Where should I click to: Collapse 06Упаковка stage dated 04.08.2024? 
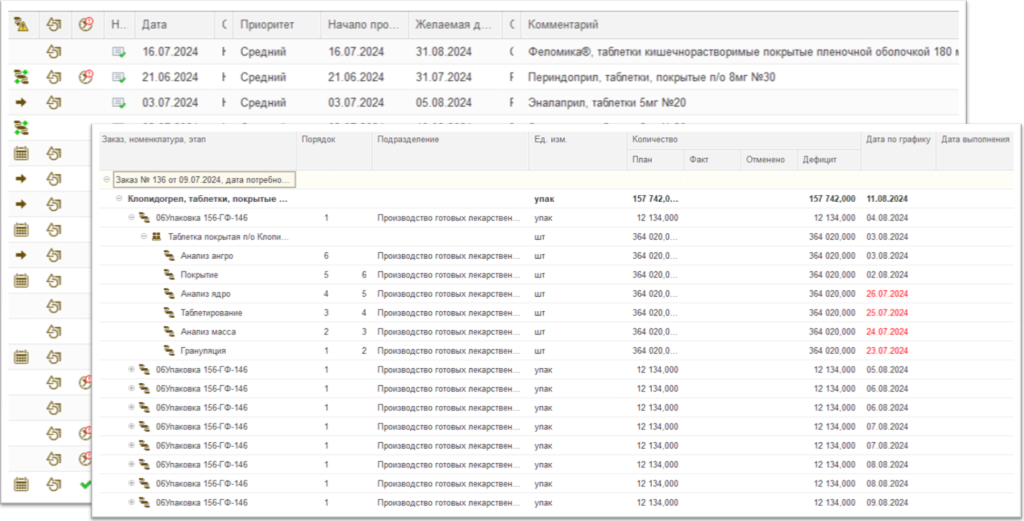131,217
